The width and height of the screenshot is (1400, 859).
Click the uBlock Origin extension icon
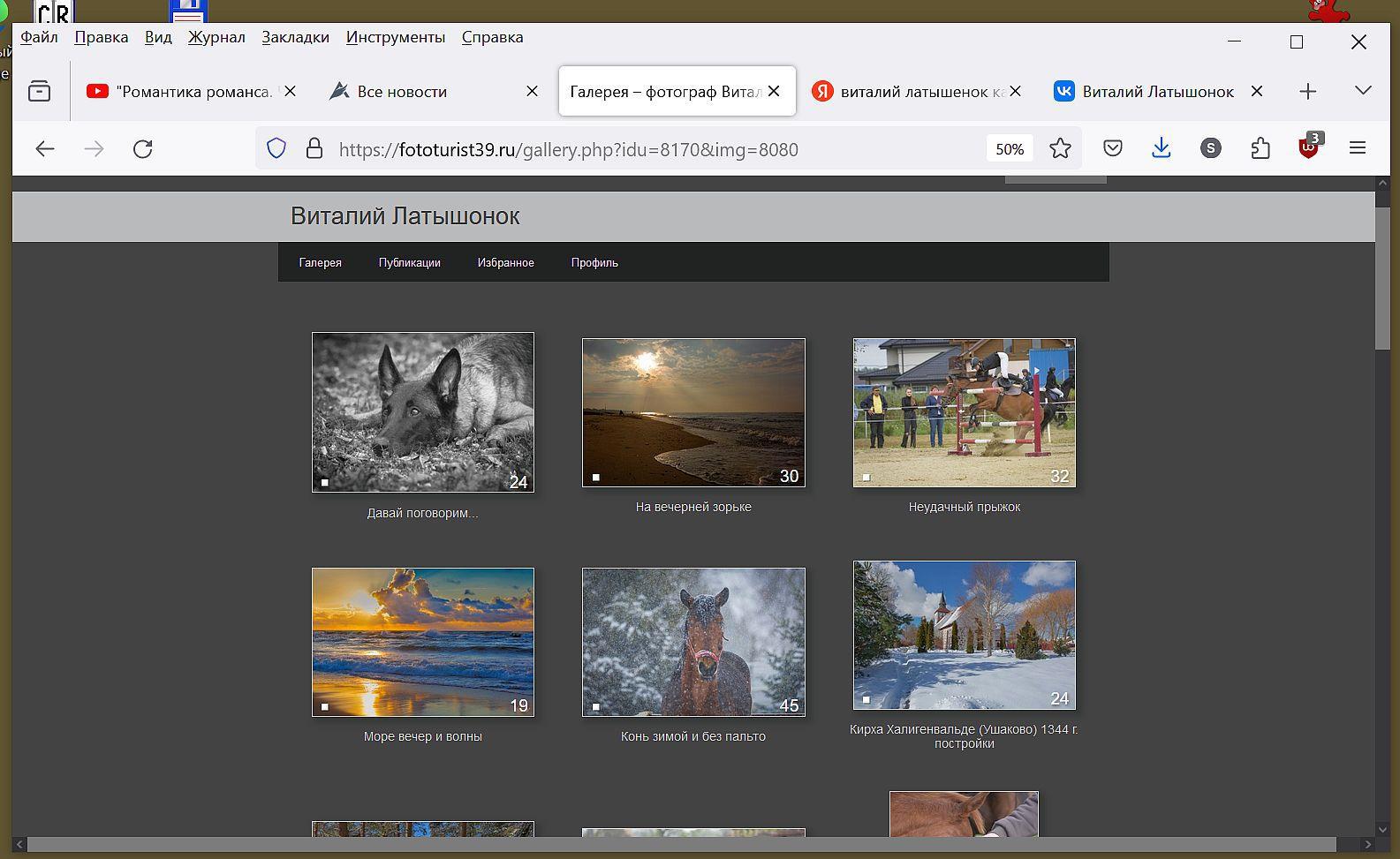pos(1308,148)
